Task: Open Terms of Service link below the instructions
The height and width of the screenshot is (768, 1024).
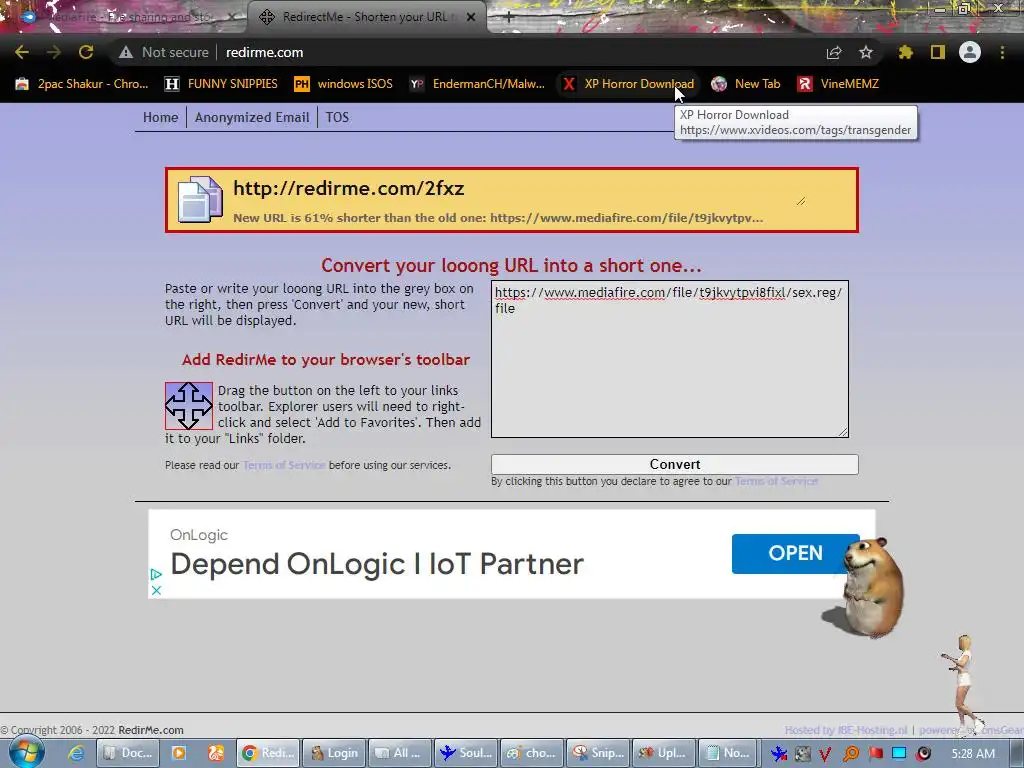Action: 284,465
